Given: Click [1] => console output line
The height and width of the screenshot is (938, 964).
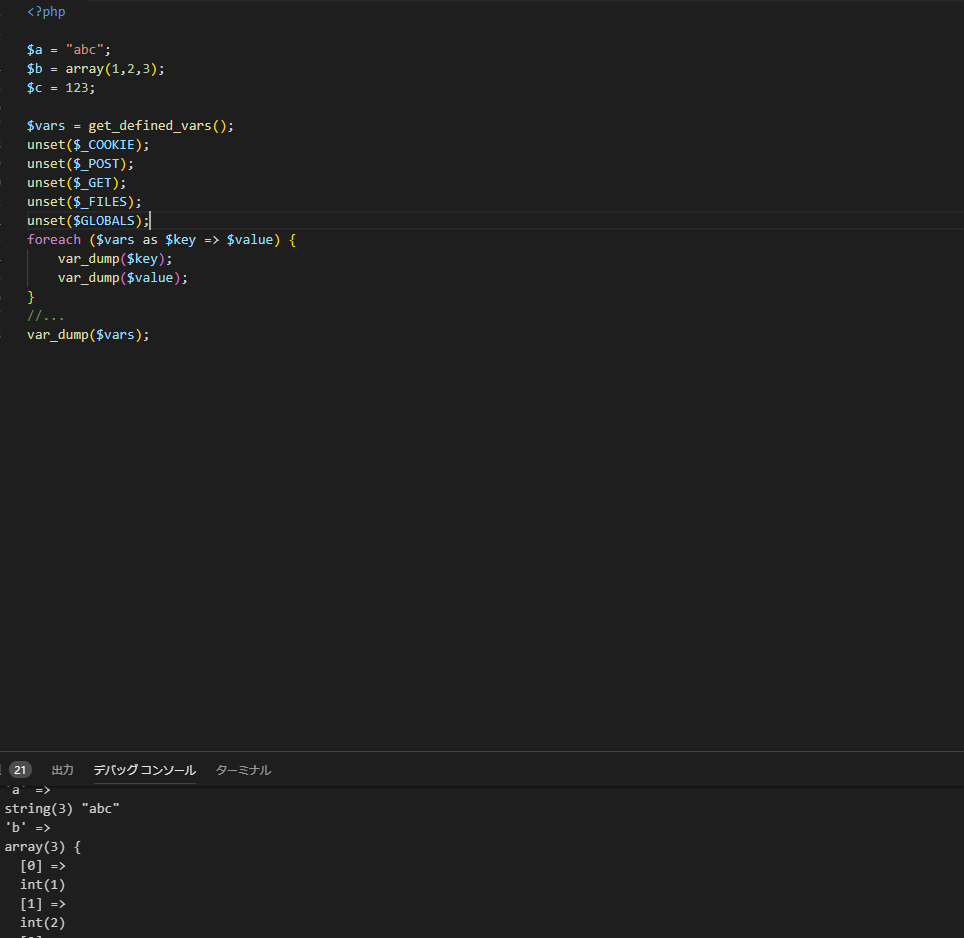Looking at the screenshot, I should [43, 904].
